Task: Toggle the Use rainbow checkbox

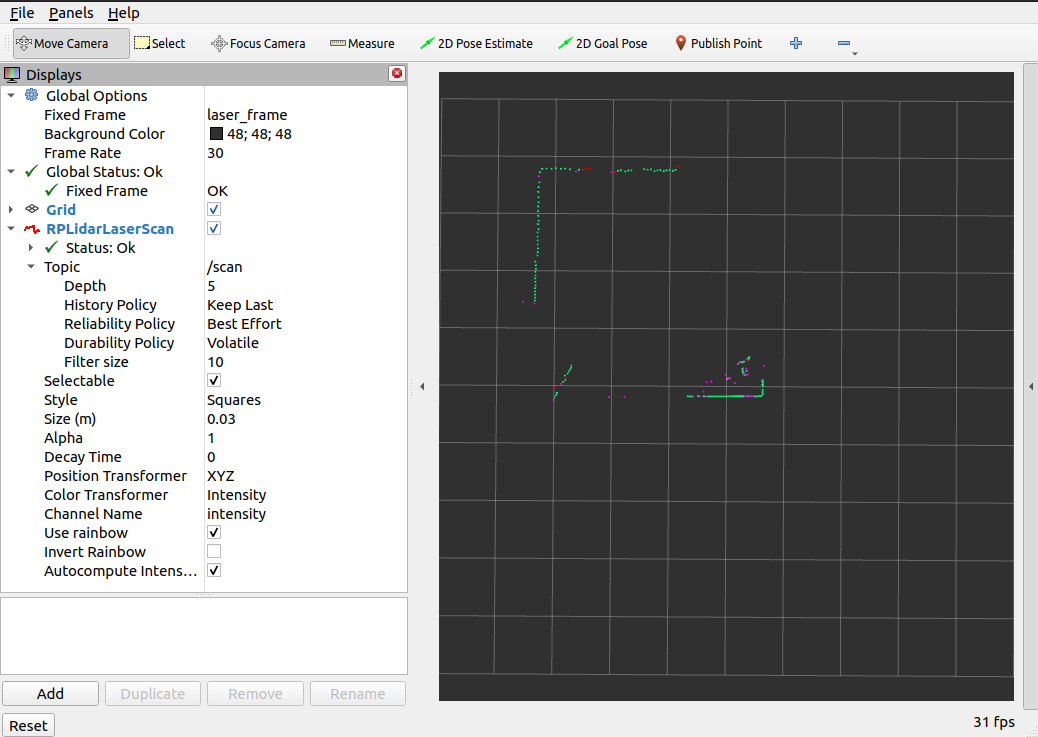Action: [214, 532]
